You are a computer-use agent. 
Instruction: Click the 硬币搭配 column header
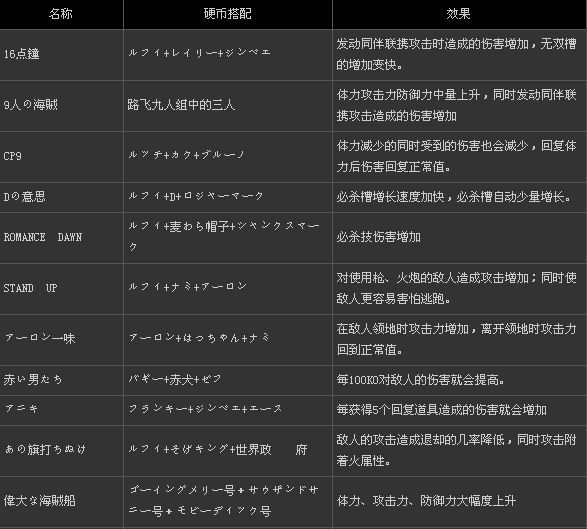(228, 14)
